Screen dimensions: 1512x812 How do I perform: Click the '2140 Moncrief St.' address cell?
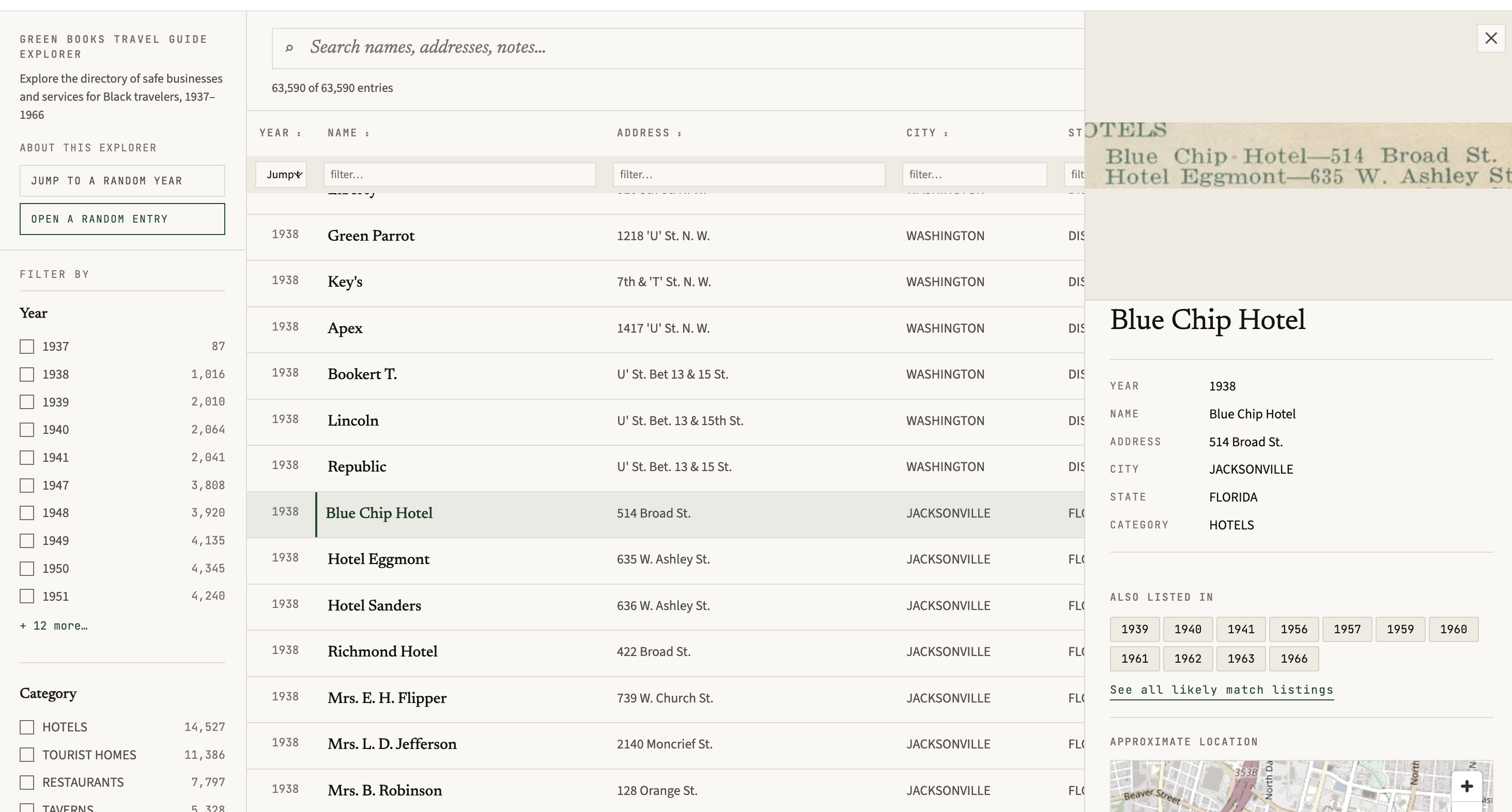(x=665, y=744)
